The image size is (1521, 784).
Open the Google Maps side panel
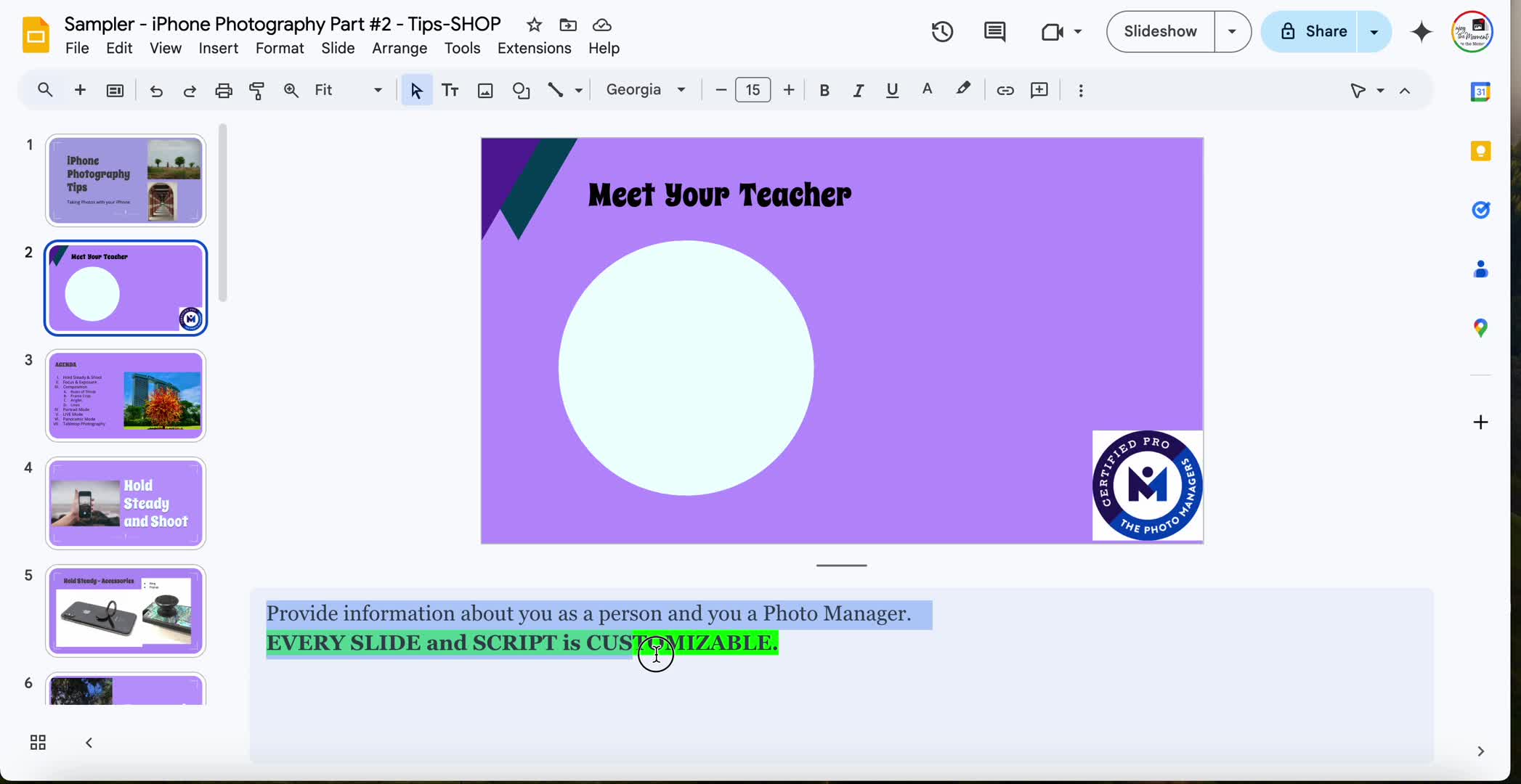1480,328
